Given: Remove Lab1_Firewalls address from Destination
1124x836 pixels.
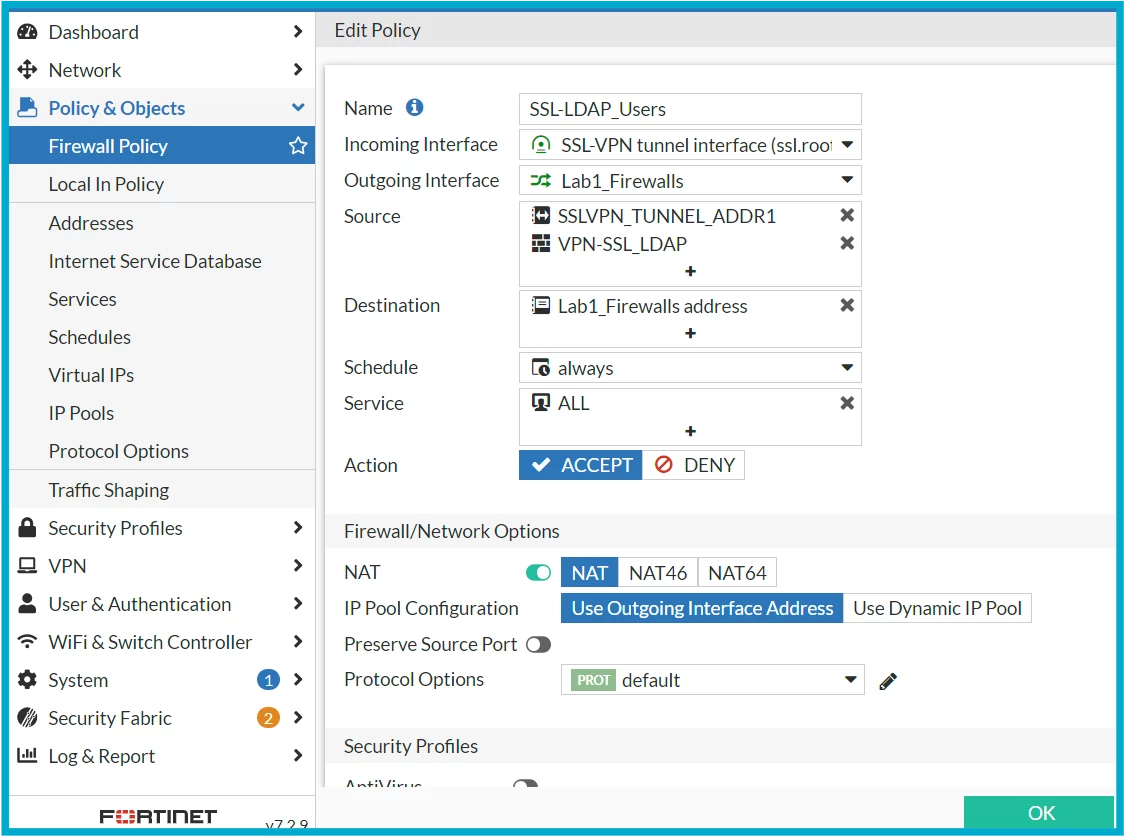Looking at the screenshot, I should click(x=847, y=305).
